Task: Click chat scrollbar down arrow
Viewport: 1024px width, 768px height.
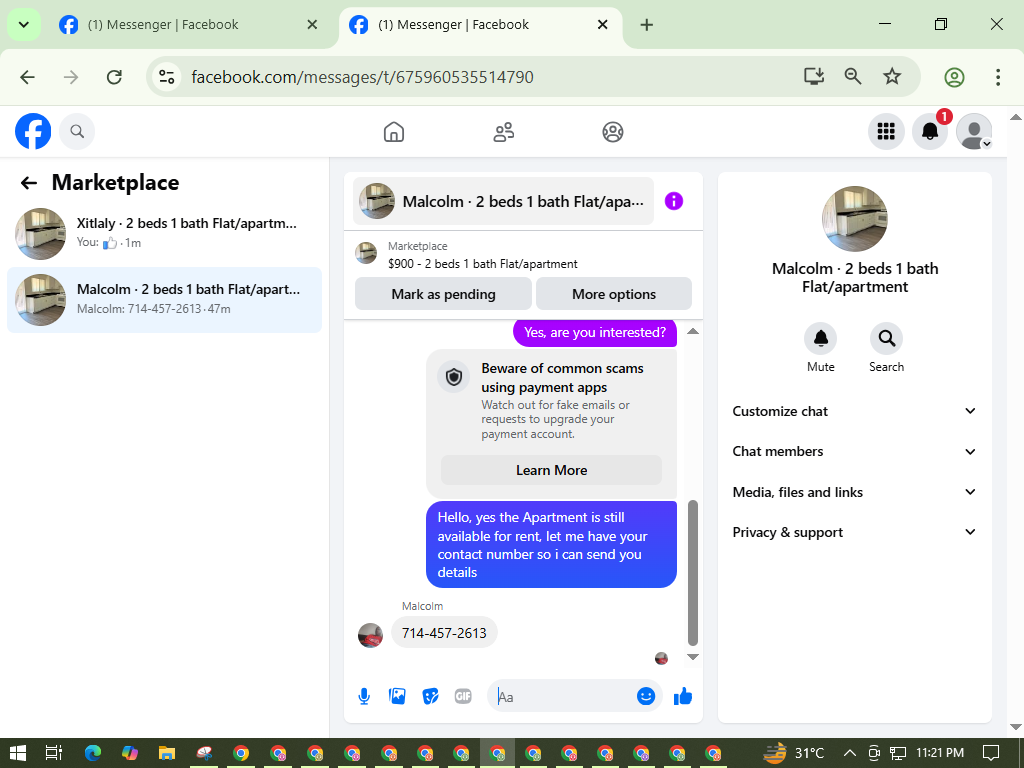Action: pyautogui.click(x=693, y=656)
